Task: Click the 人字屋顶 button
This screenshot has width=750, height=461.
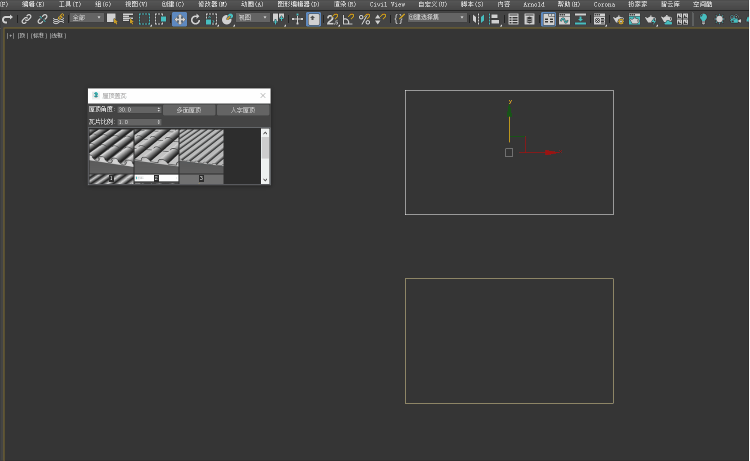Action: [243, 110]
